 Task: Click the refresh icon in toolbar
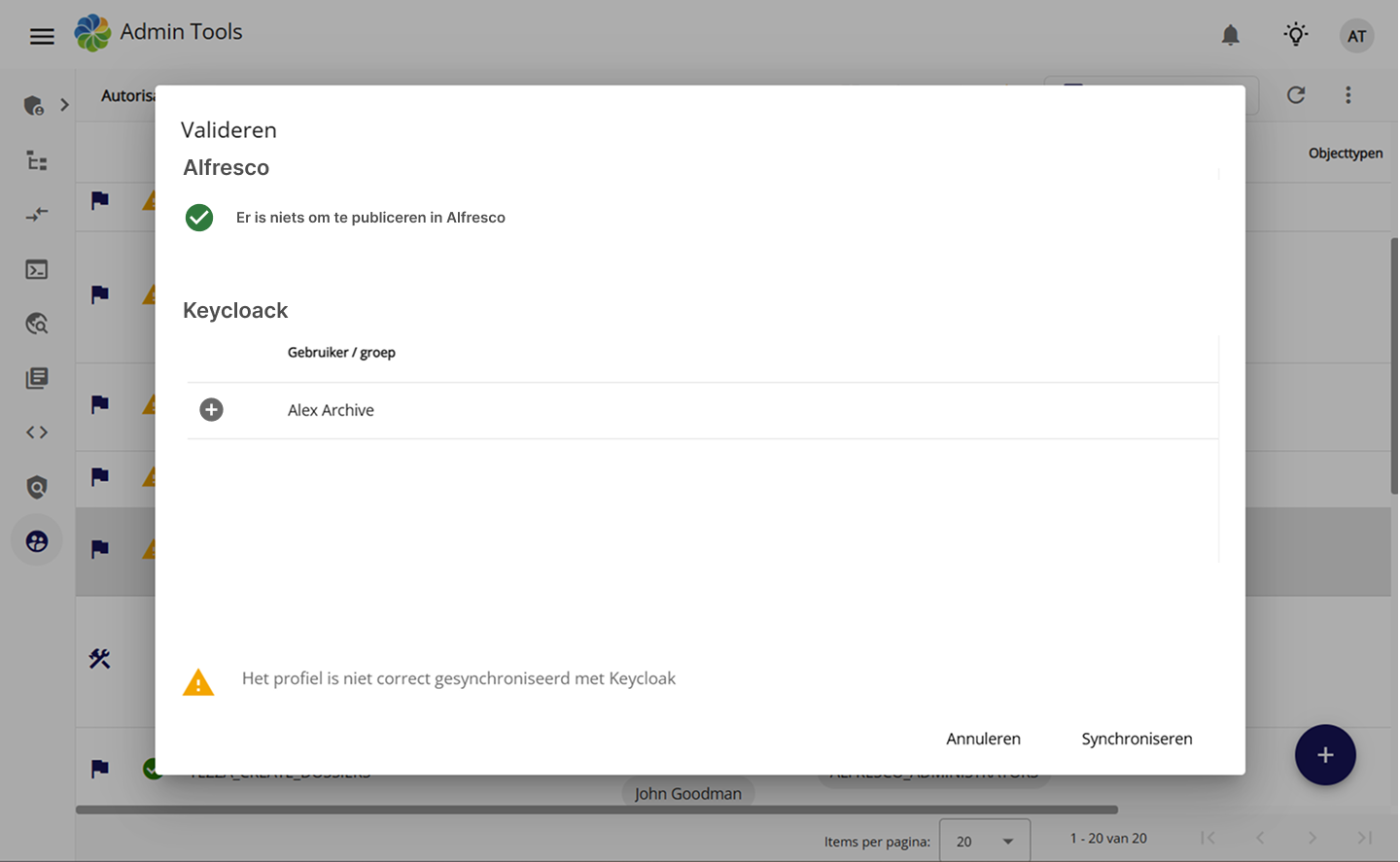coord(1296,95)
